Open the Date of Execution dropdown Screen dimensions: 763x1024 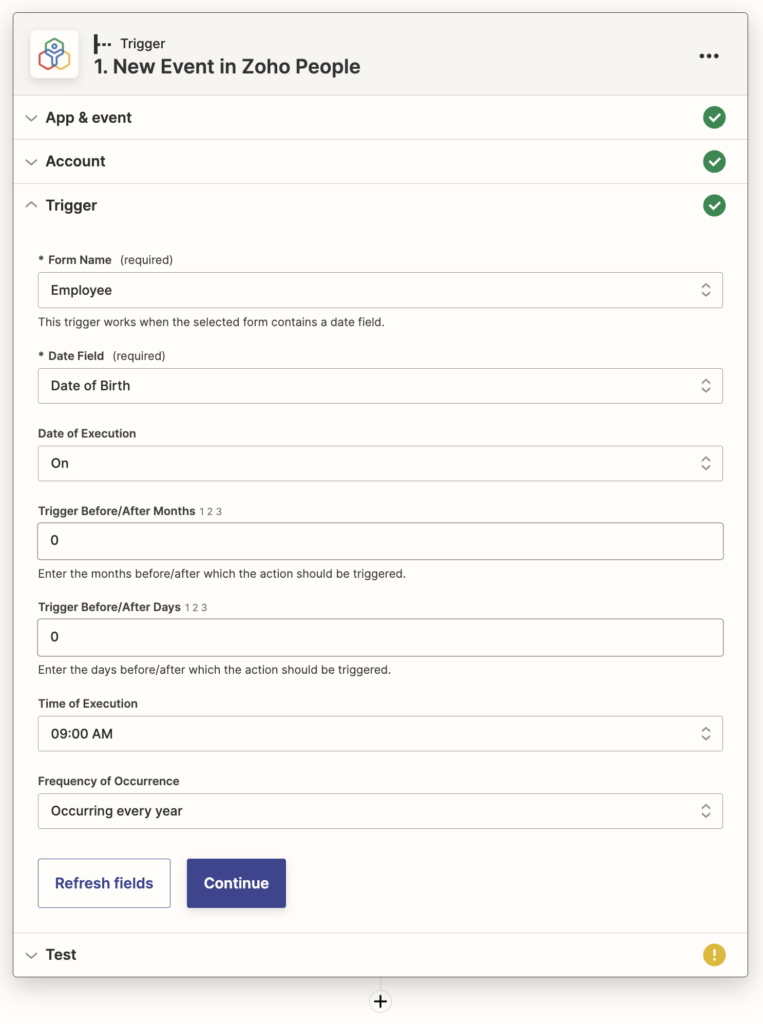(380, 464)
